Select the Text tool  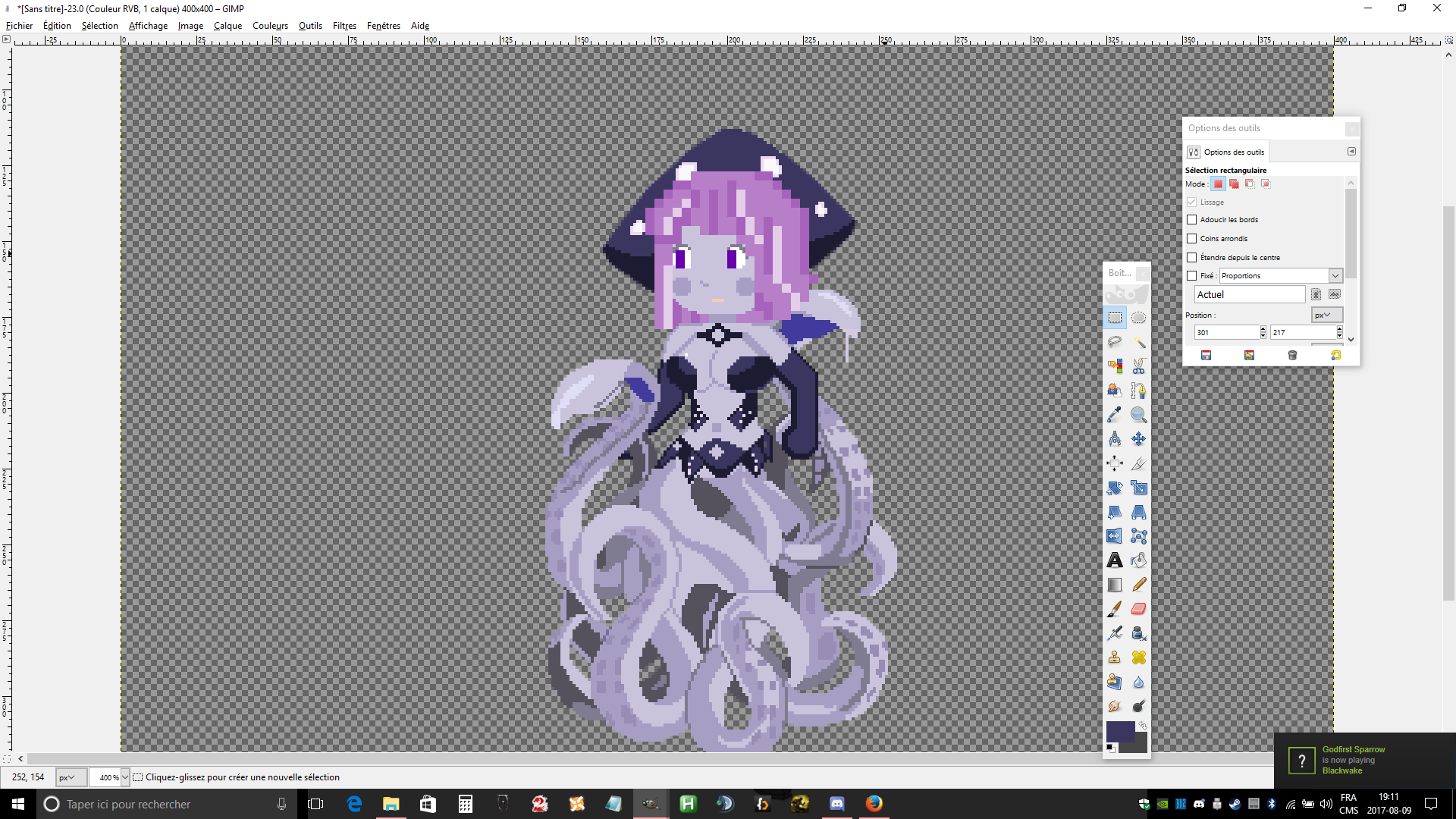tap(1114, 560)
